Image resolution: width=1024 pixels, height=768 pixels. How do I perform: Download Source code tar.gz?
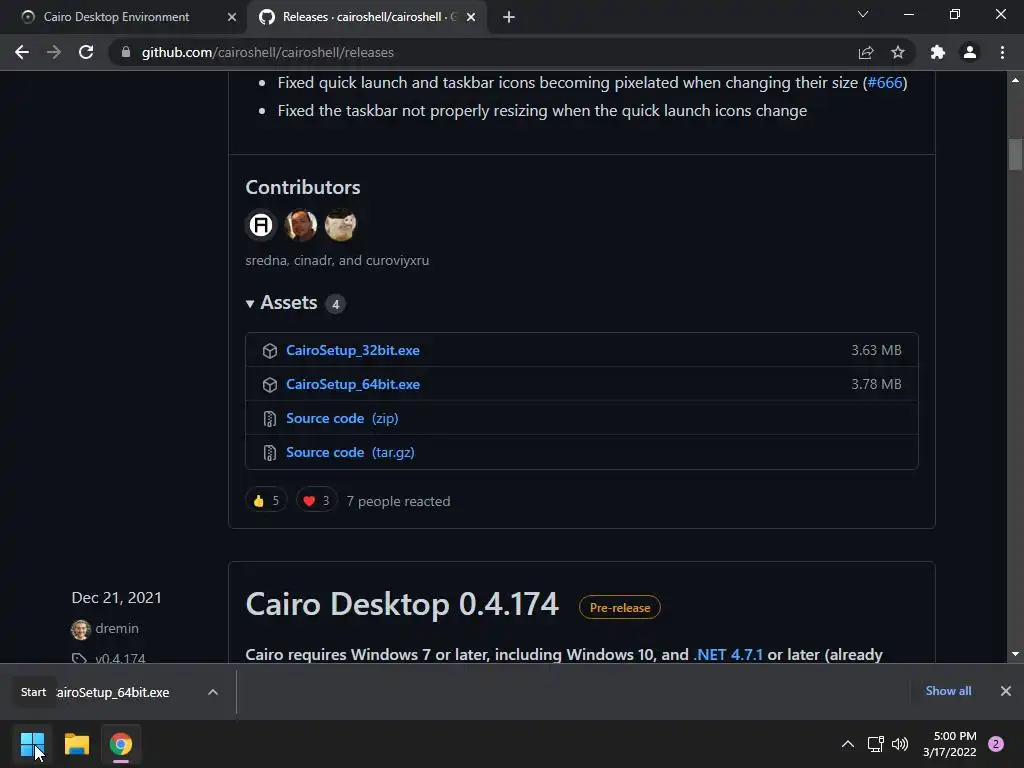click(x=350, y=453)
